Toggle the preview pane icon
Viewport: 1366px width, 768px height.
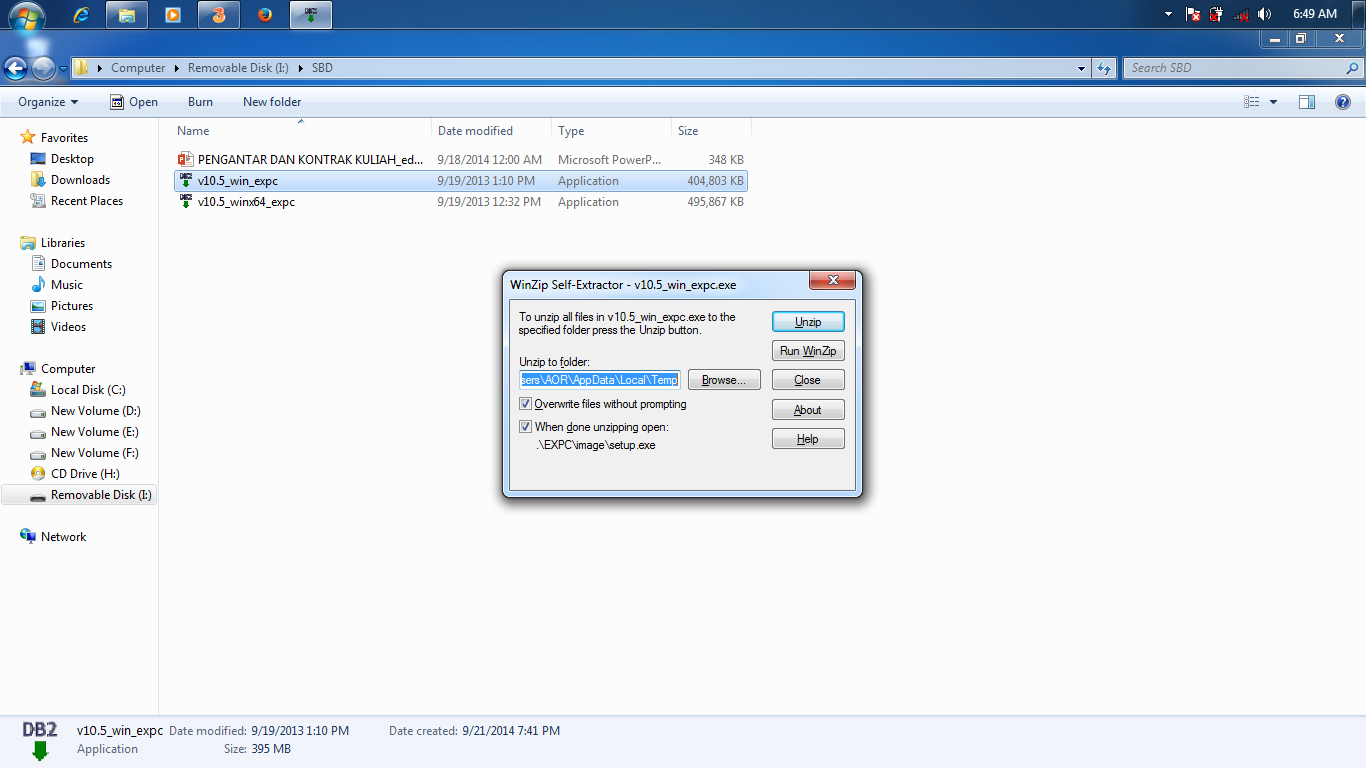click(1307, 102)
